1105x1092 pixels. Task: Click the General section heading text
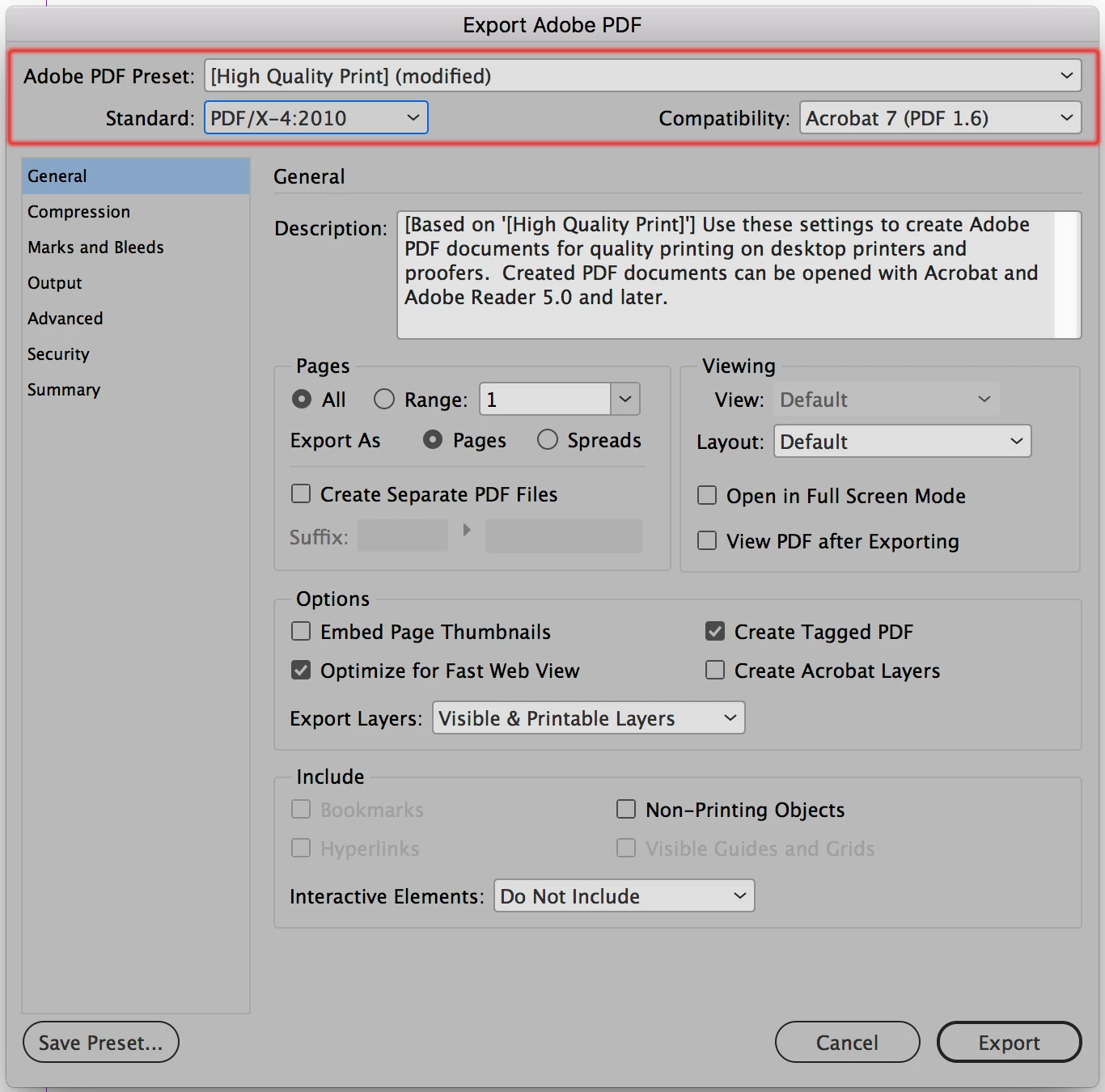pos(309,176)
